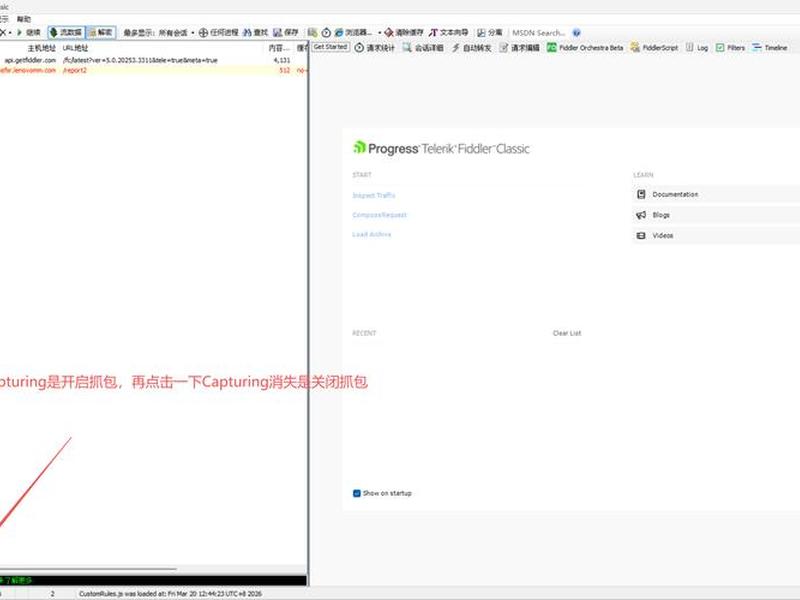Open the 帮助 (Help) menu
Image resolution: width=800 pixels, height=600 pixels.
(x=23, y=19)
